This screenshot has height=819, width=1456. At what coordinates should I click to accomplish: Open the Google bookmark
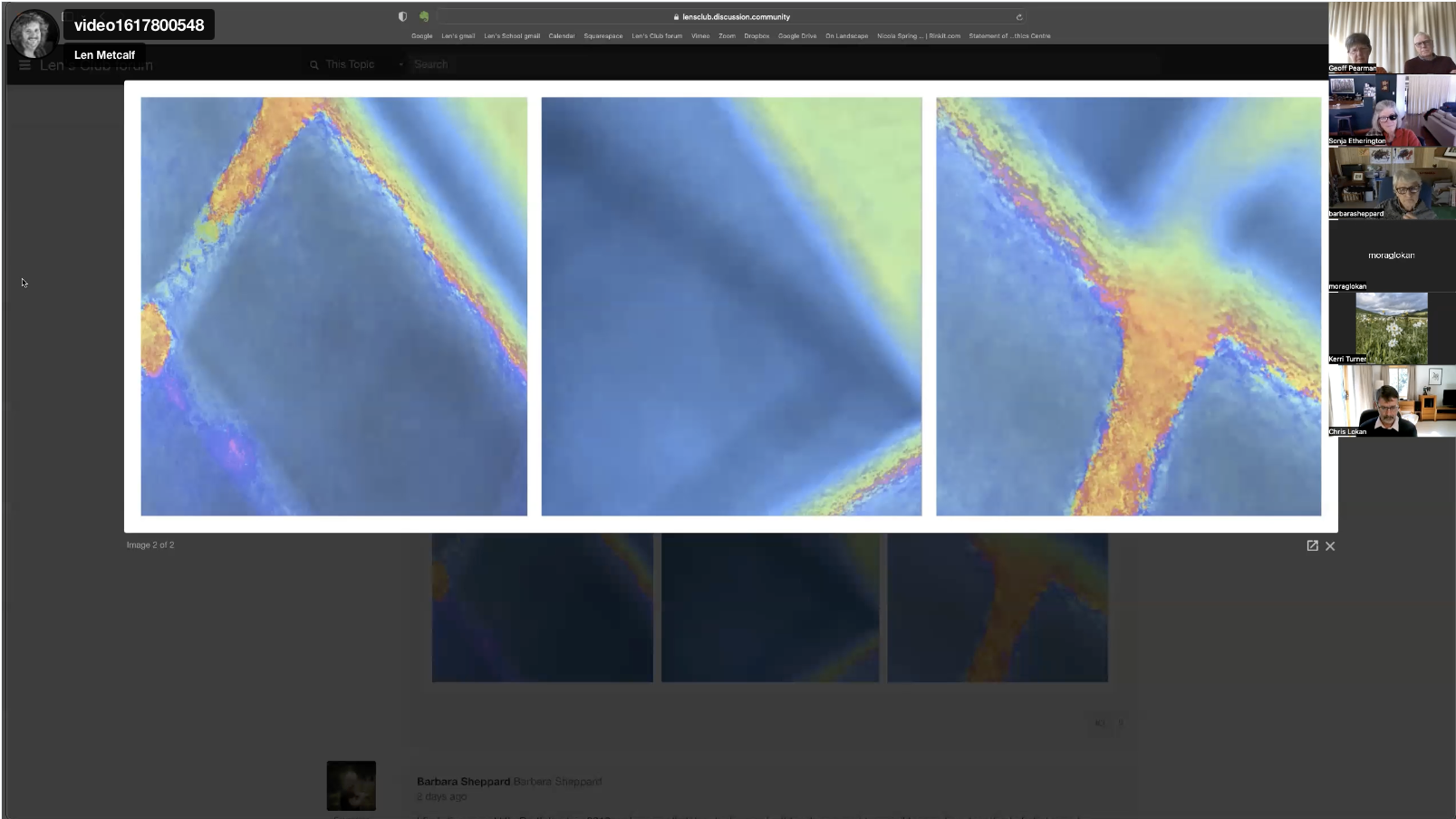tap(421, 36)
